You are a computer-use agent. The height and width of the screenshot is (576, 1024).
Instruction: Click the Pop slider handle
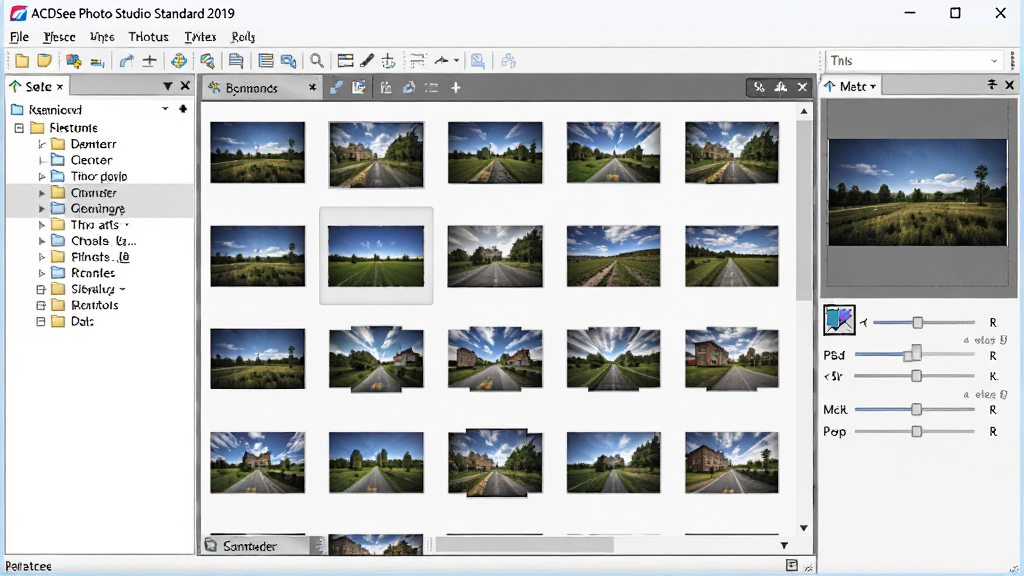tap(917, 432)
